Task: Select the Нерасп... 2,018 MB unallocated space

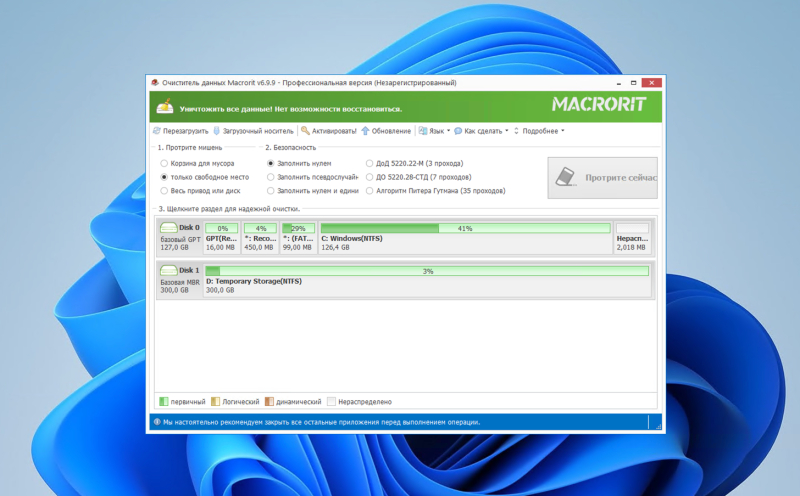Action: tap(632, 238)
